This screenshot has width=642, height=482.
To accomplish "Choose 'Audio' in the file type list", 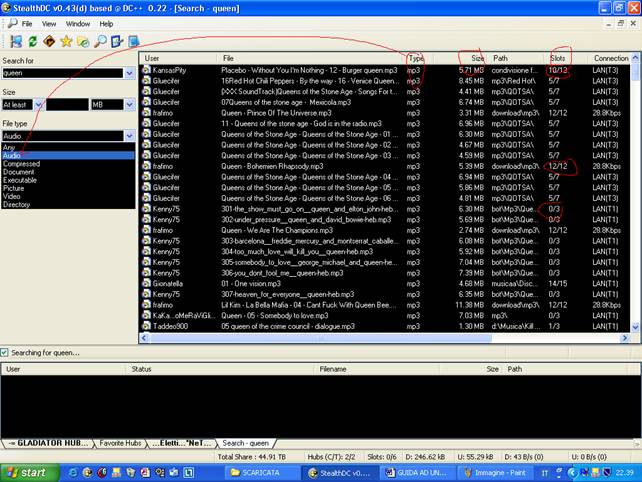I will pyautogui.click(x=68, y=156).
